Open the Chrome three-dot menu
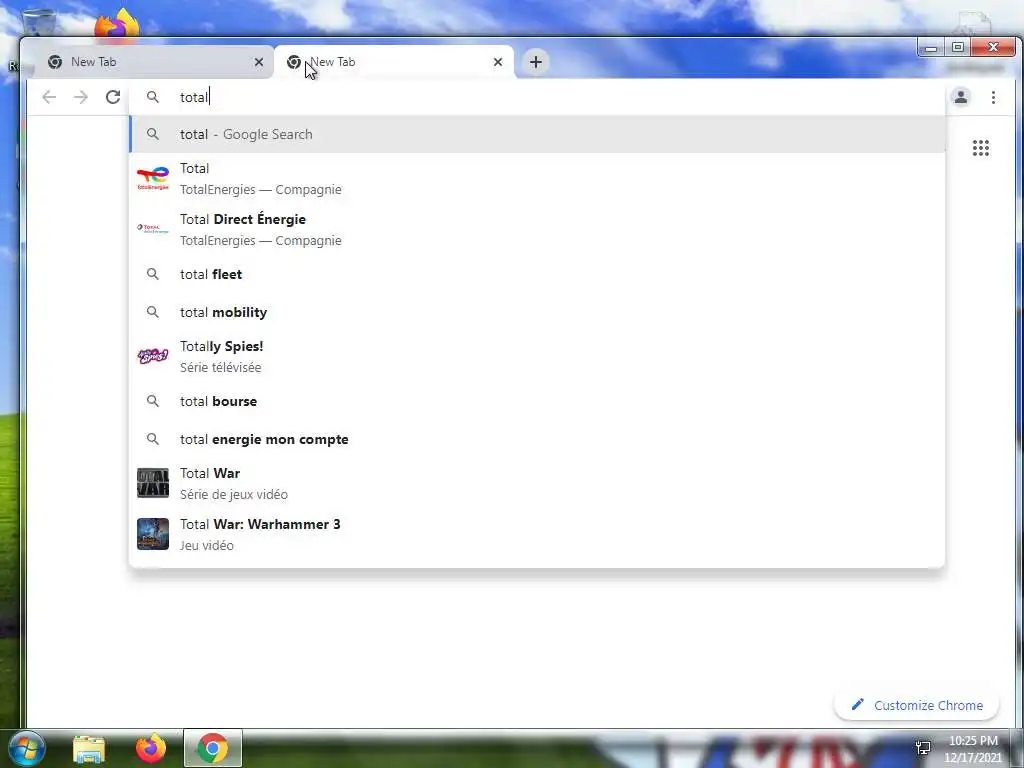 click(x=993, y=97)
